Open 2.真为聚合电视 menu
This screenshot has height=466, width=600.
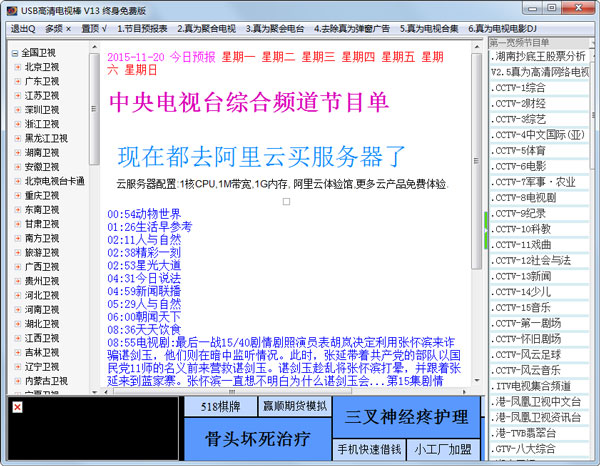pyautogui.click(x=206, y=29)
